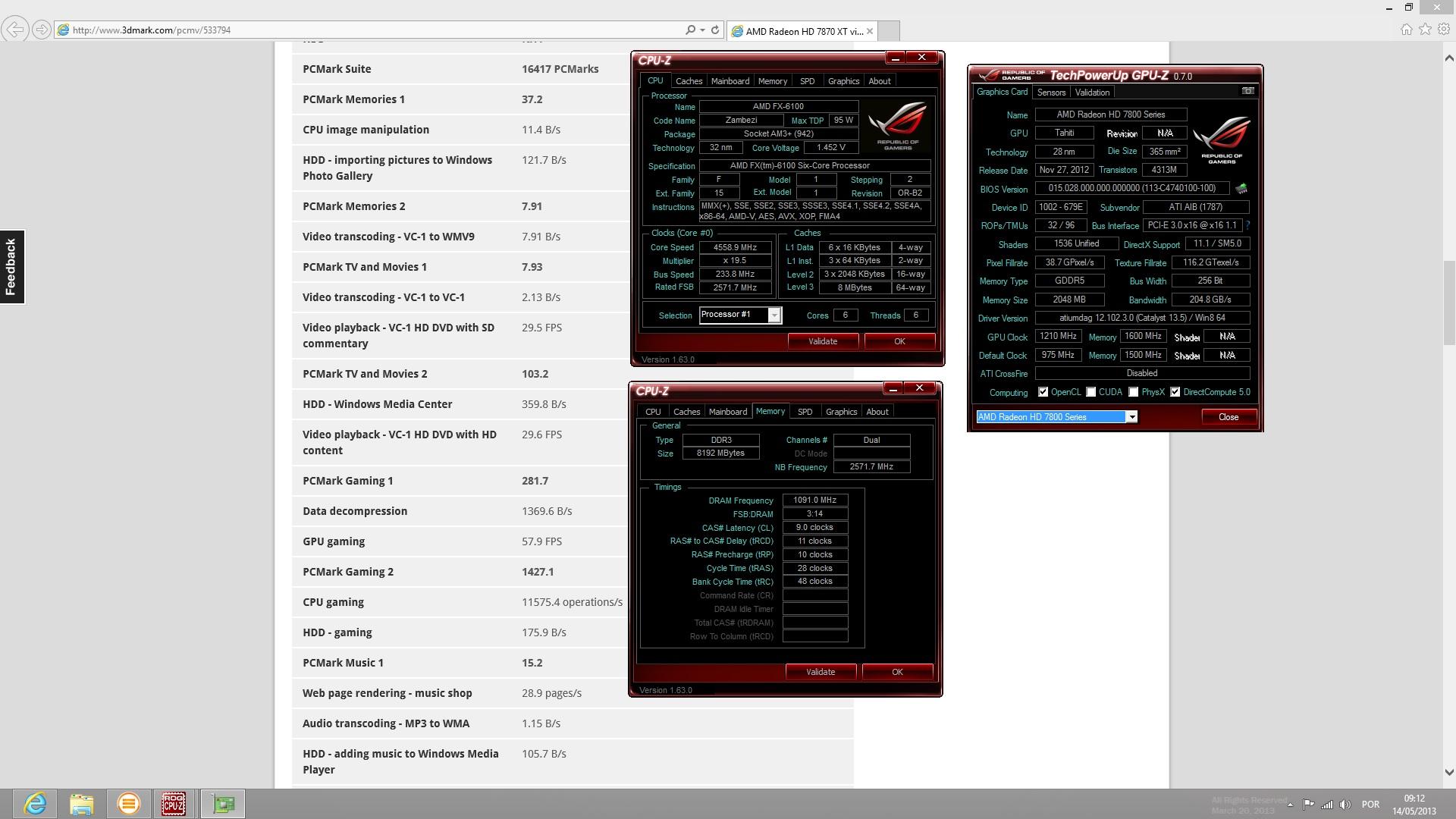The height and width of the screenshot is (819, 1456).
Task: Open the browser home icon
Action: 1406,30
